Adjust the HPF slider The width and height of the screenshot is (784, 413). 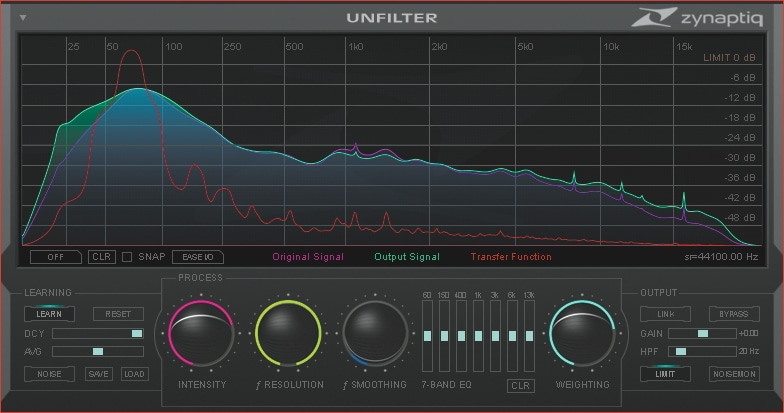click(702, 352)
